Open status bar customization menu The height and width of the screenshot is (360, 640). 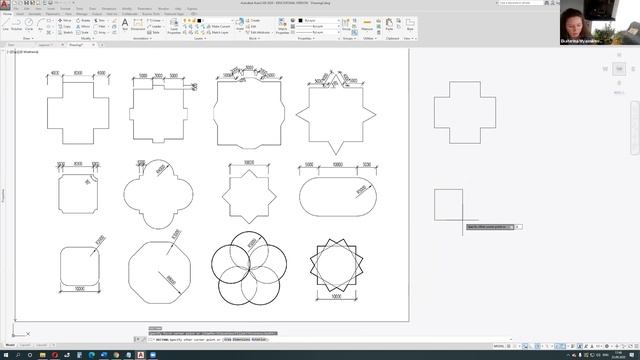point(636,346)
